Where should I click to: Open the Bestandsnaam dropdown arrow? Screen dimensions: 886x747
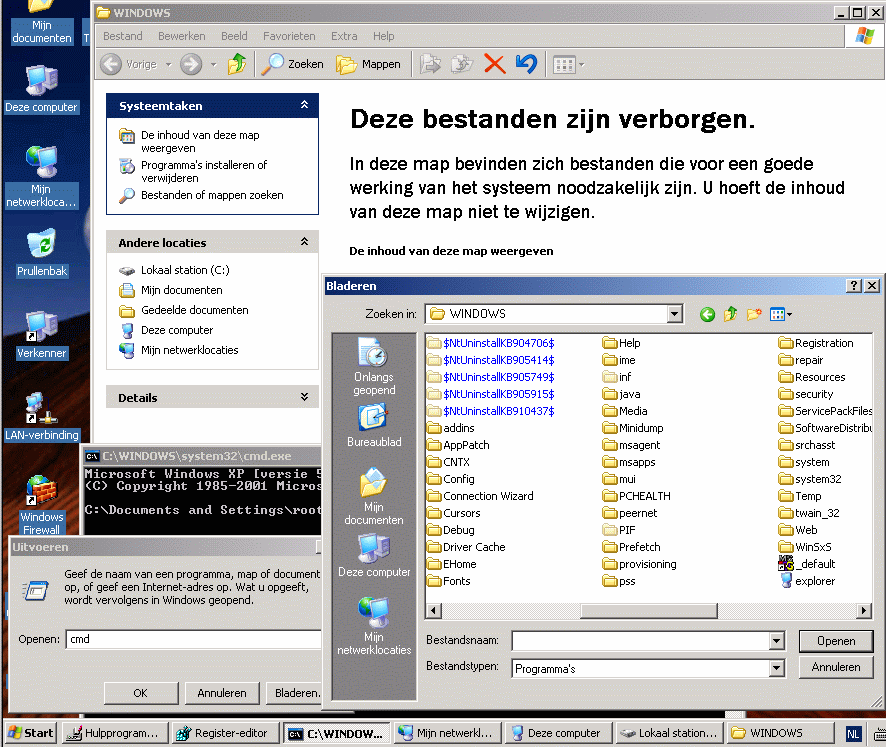[776, 641]
